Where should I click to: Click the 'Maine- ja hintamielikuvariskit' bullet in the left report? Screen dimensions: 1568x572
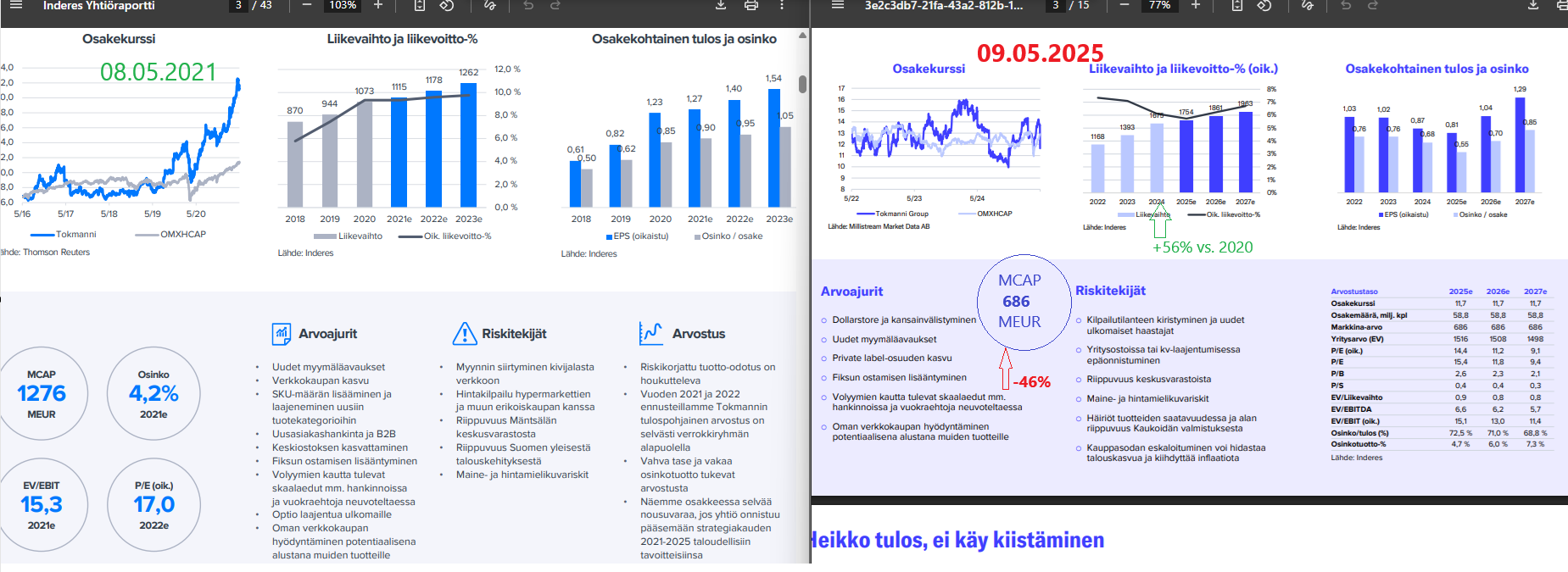522,475
